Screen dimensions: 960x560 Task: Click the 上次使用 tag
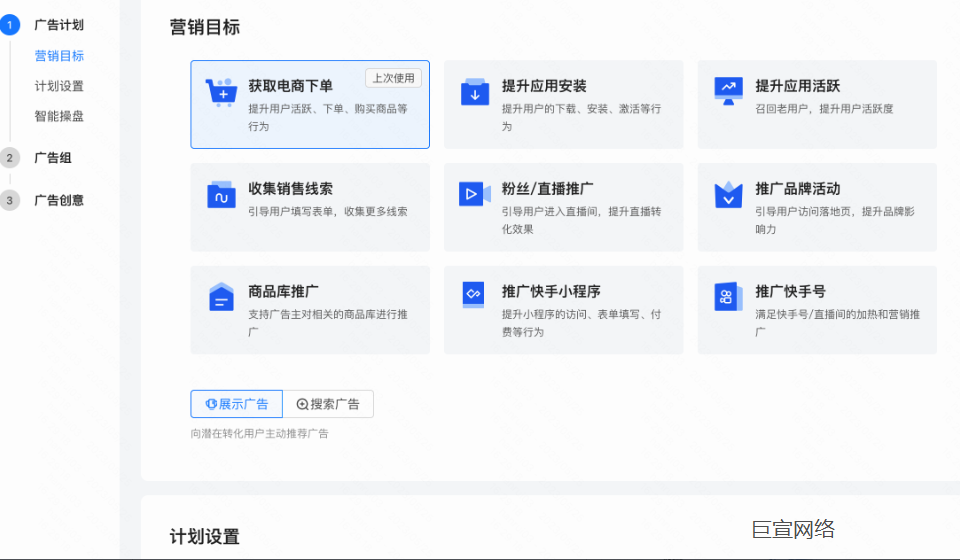click(x=394, y=78)
